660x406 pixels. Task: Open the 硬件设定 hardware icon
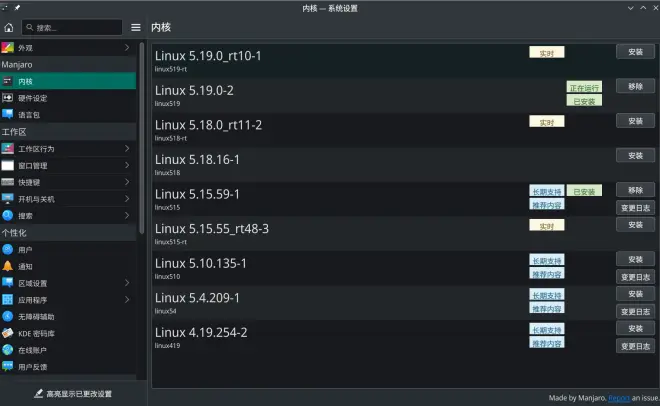coord(8,98)
